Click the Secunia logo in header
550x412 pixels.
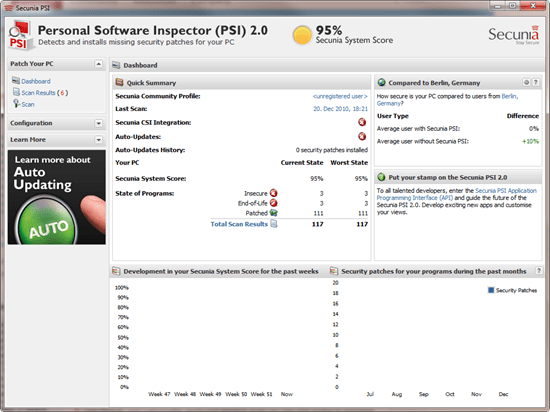(x=514, y=35)
